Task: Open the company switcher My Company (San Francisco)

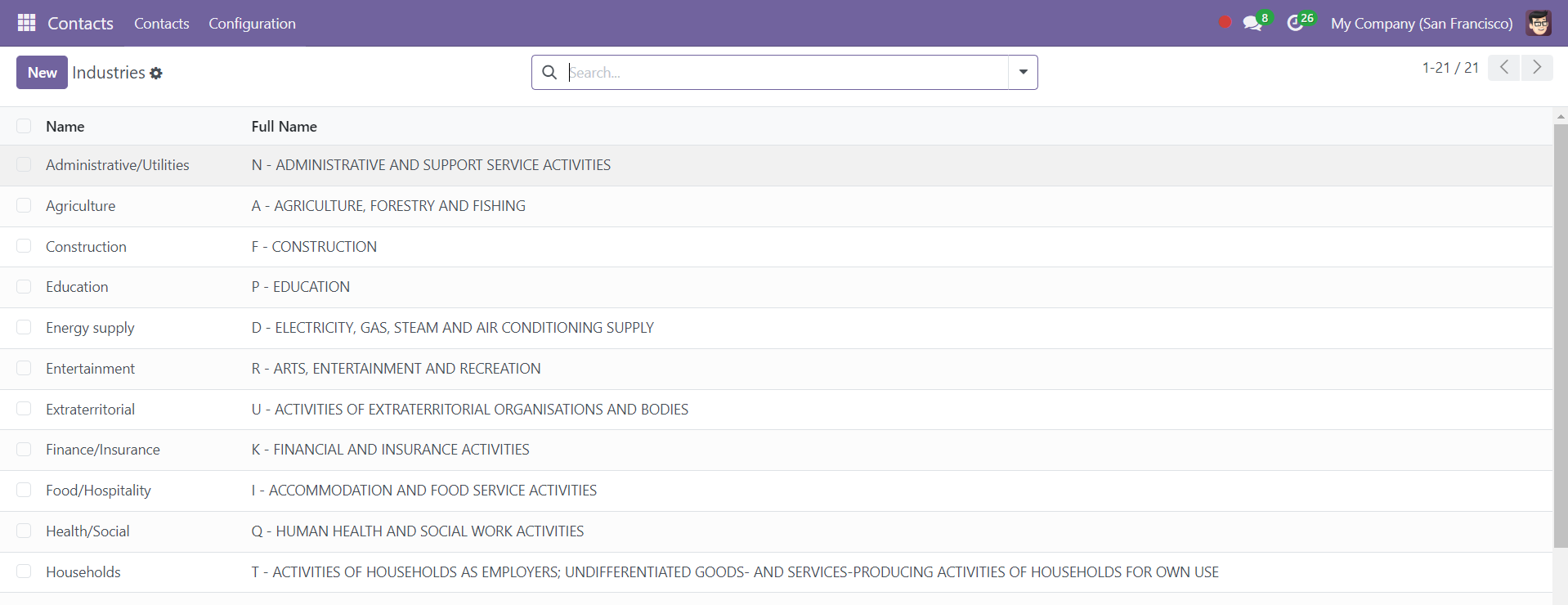Action: [1422, 24]
